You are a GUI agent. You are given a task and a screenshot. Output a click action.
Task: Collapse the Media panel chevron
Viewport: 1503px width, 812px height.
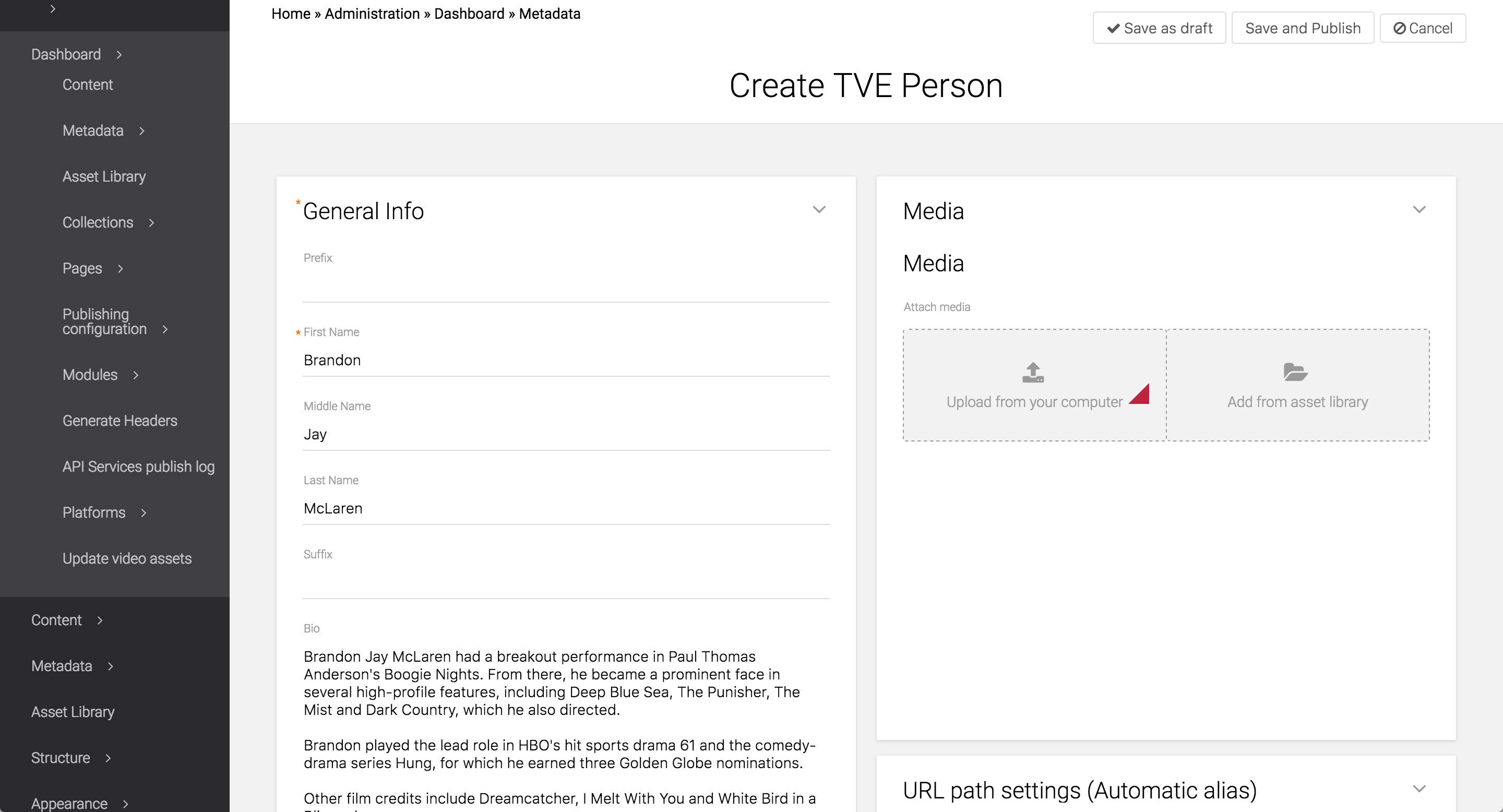(1419, 210)
